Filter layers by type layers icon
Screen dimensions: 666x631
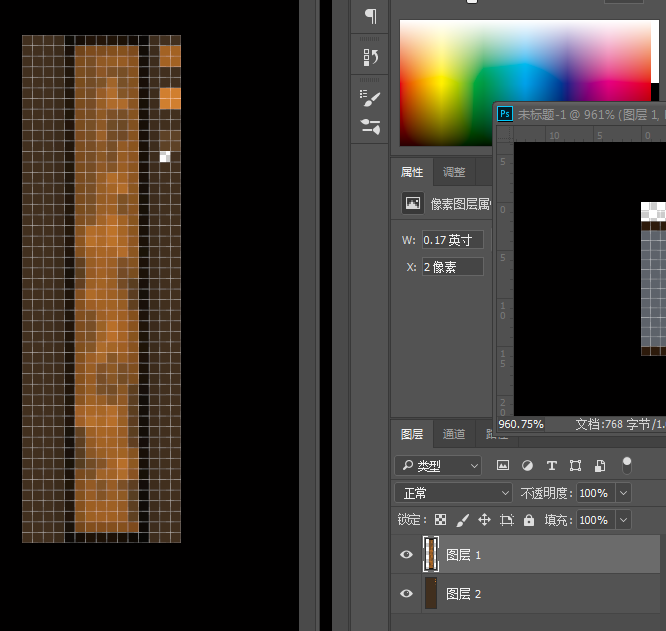[x=552, y=466]
